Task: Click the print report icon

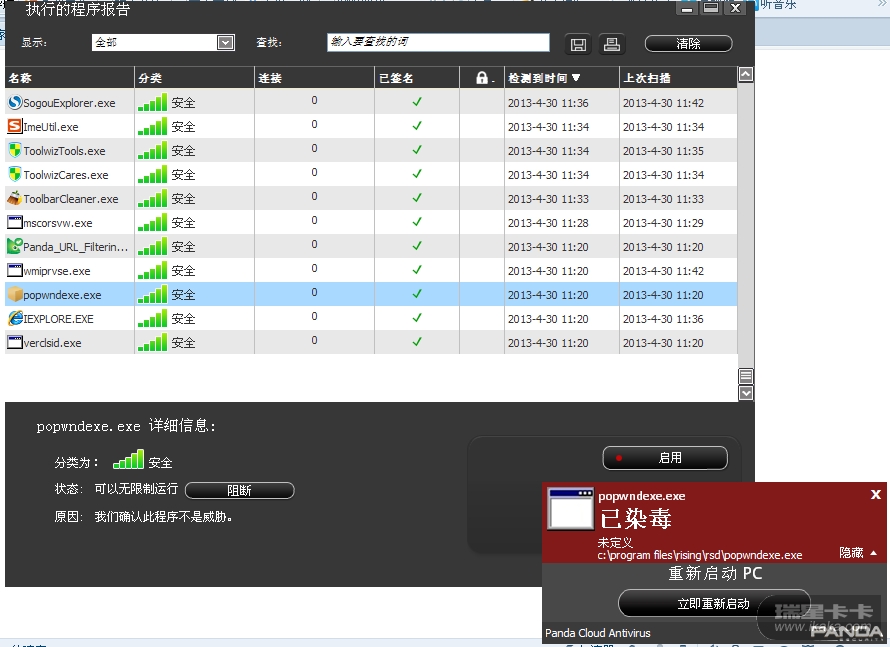Action: click(x=612, y=44)
